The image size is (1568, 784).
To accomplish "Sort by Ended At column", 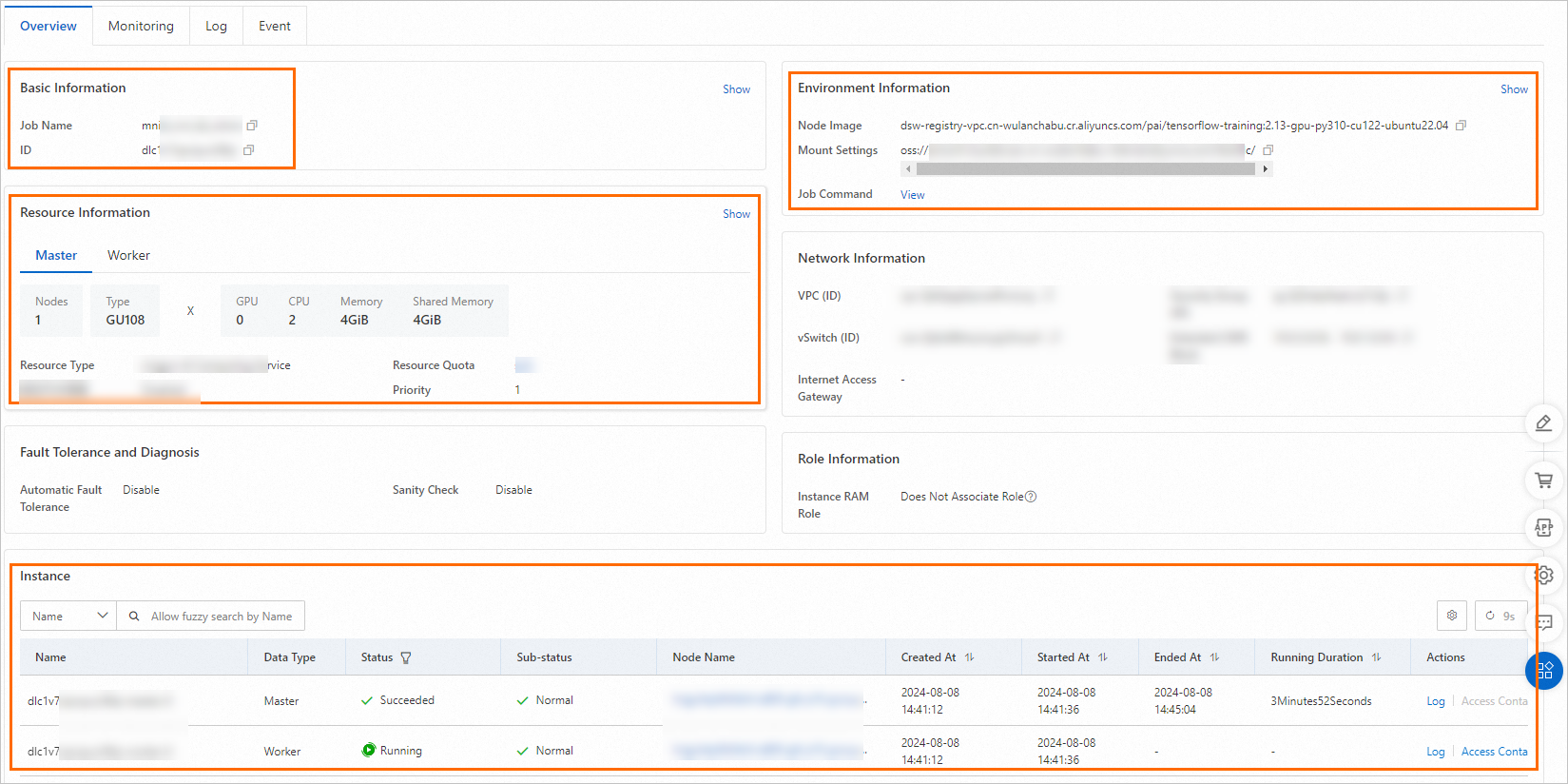I will point(1214,657).
